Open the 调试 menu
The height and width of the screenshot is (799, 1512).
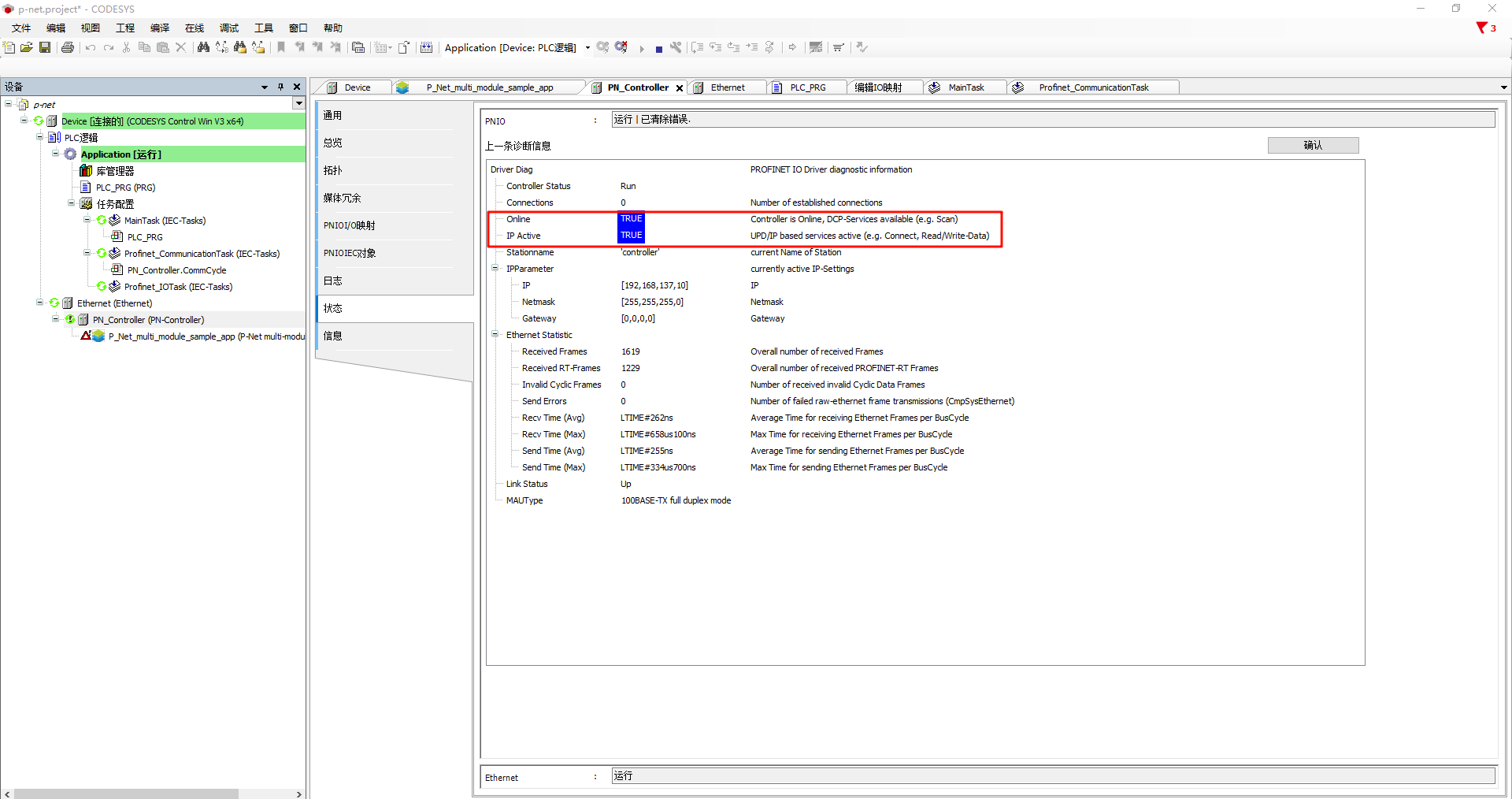tap(228, 28)
